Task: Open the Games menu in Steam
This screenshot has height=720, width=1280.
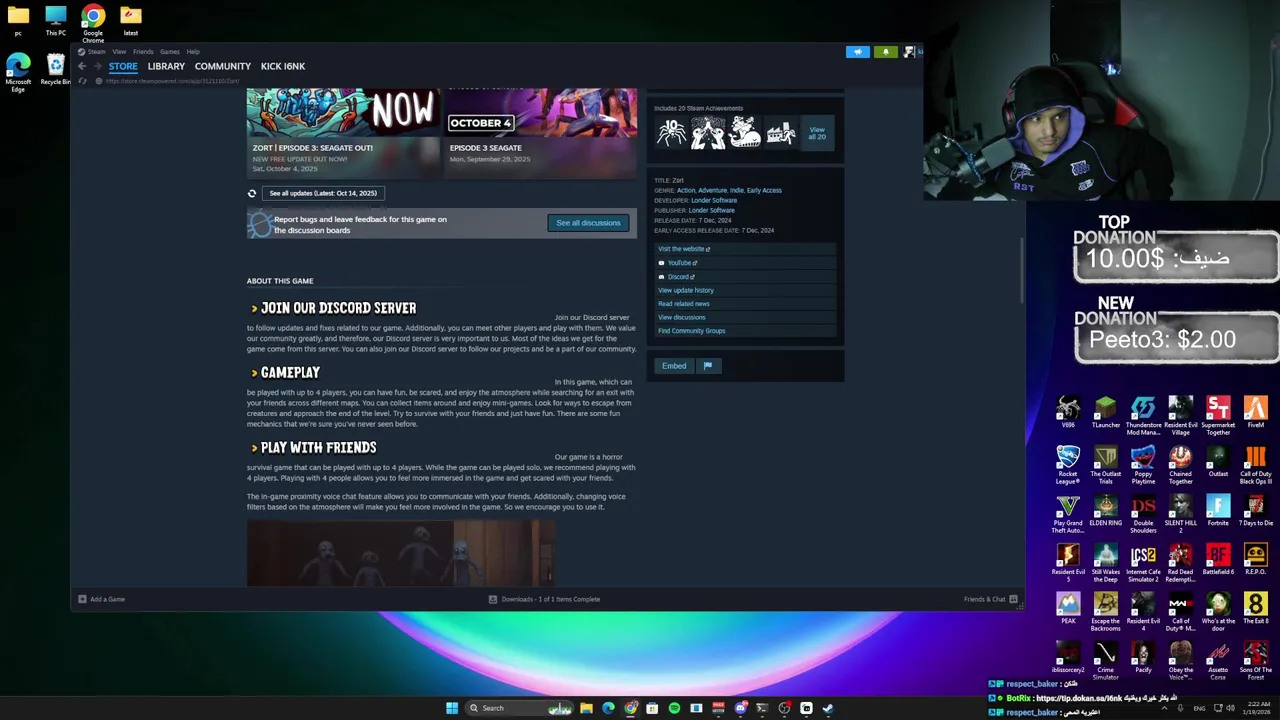Action: (x=169, y=52)
